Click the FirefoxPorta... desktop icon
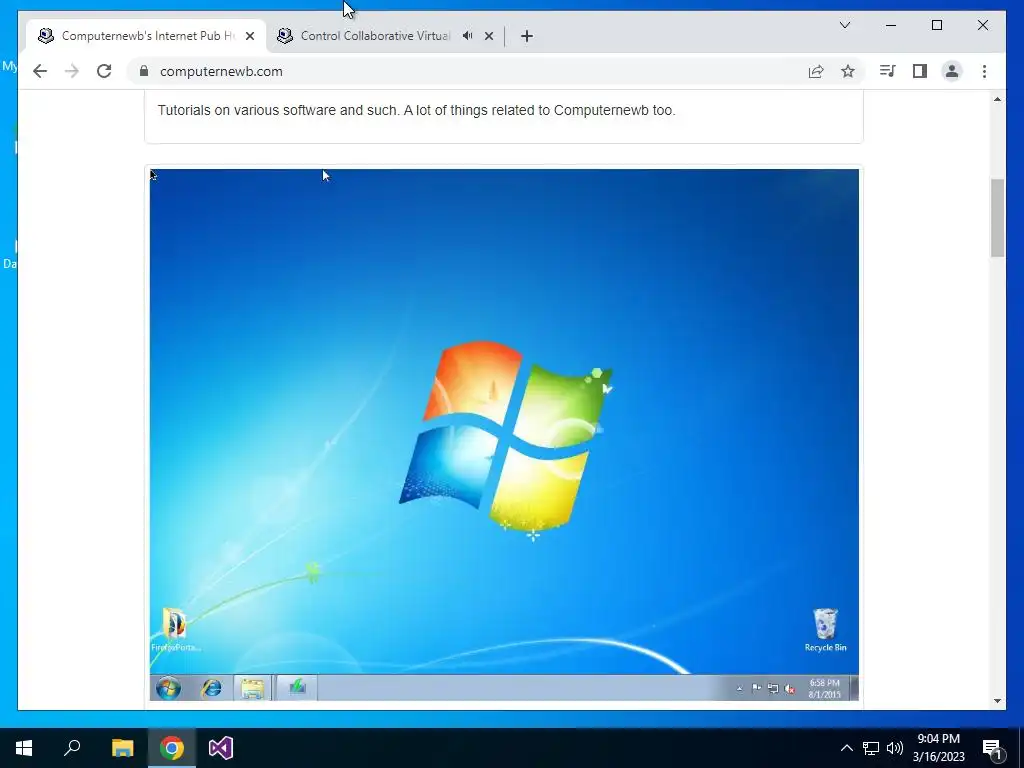The height and width of the screenshot is (768, 1024). pos(175,630)
